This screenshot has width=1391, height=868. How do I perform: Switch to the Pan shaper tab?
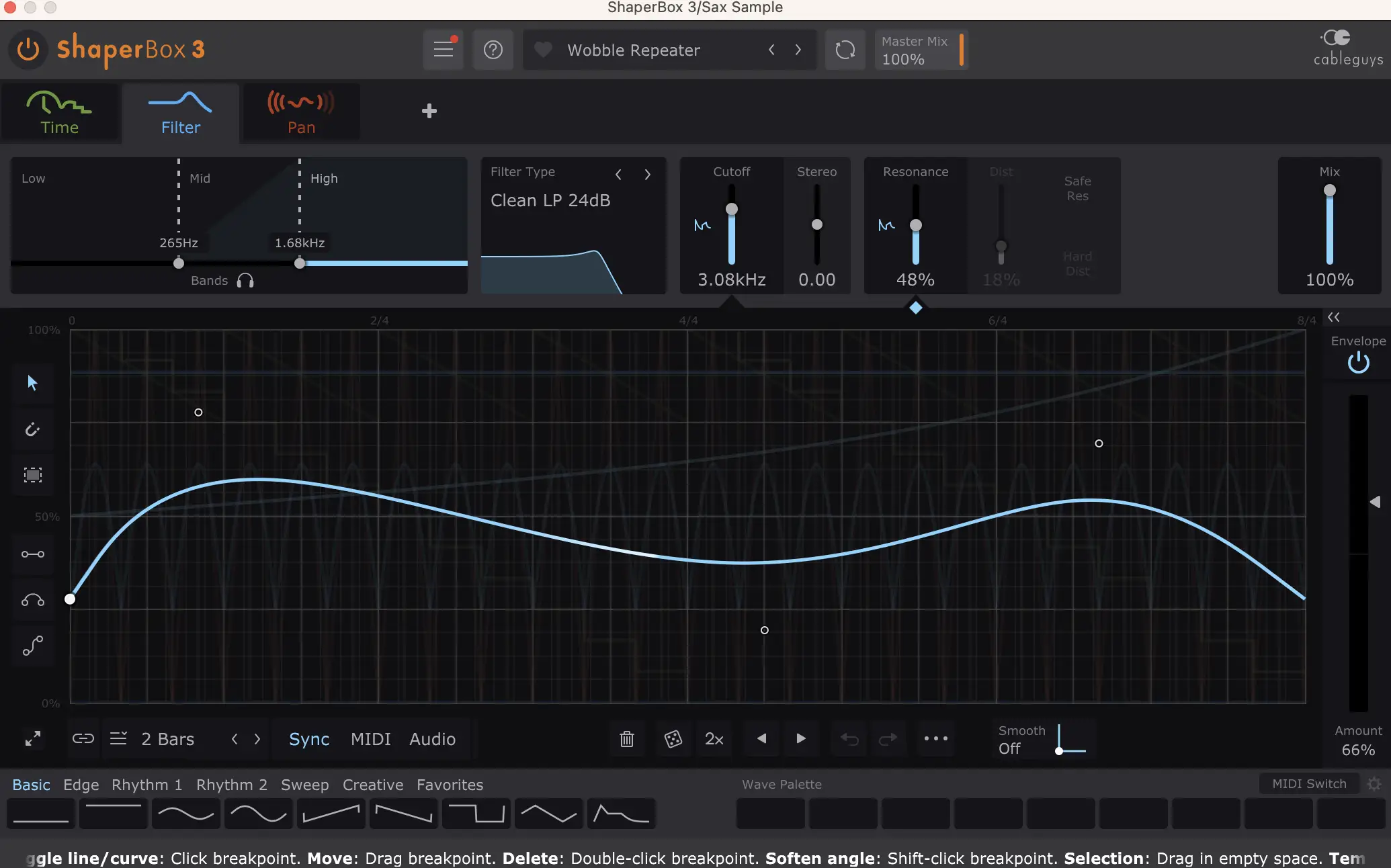[x=301, y=113]
